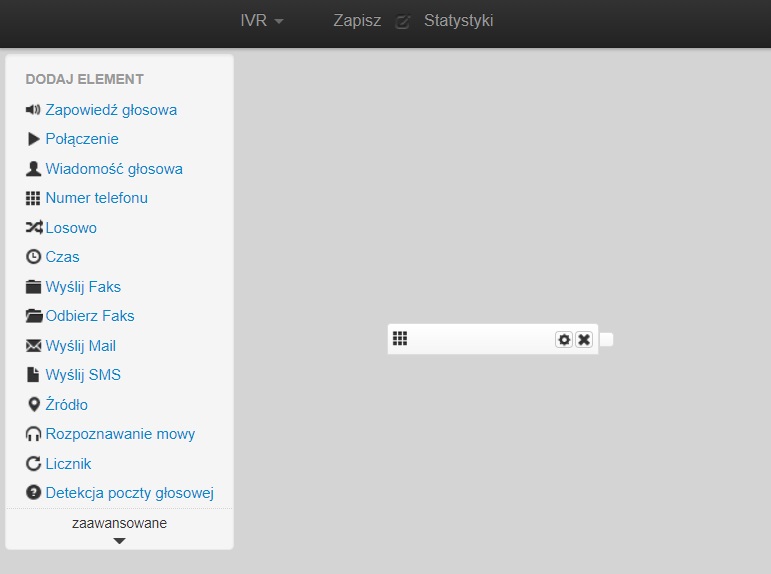Add a Czas element

pos(62,257)
